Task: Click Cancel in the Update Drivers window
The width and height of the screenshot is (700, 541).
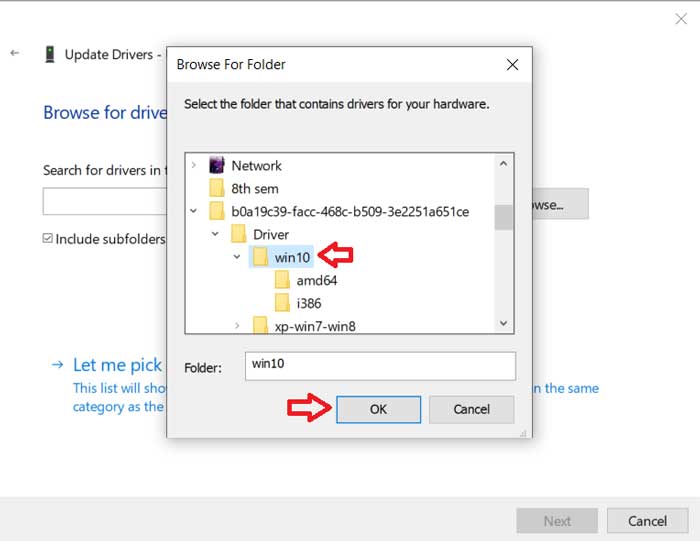Action: point(647,521)
